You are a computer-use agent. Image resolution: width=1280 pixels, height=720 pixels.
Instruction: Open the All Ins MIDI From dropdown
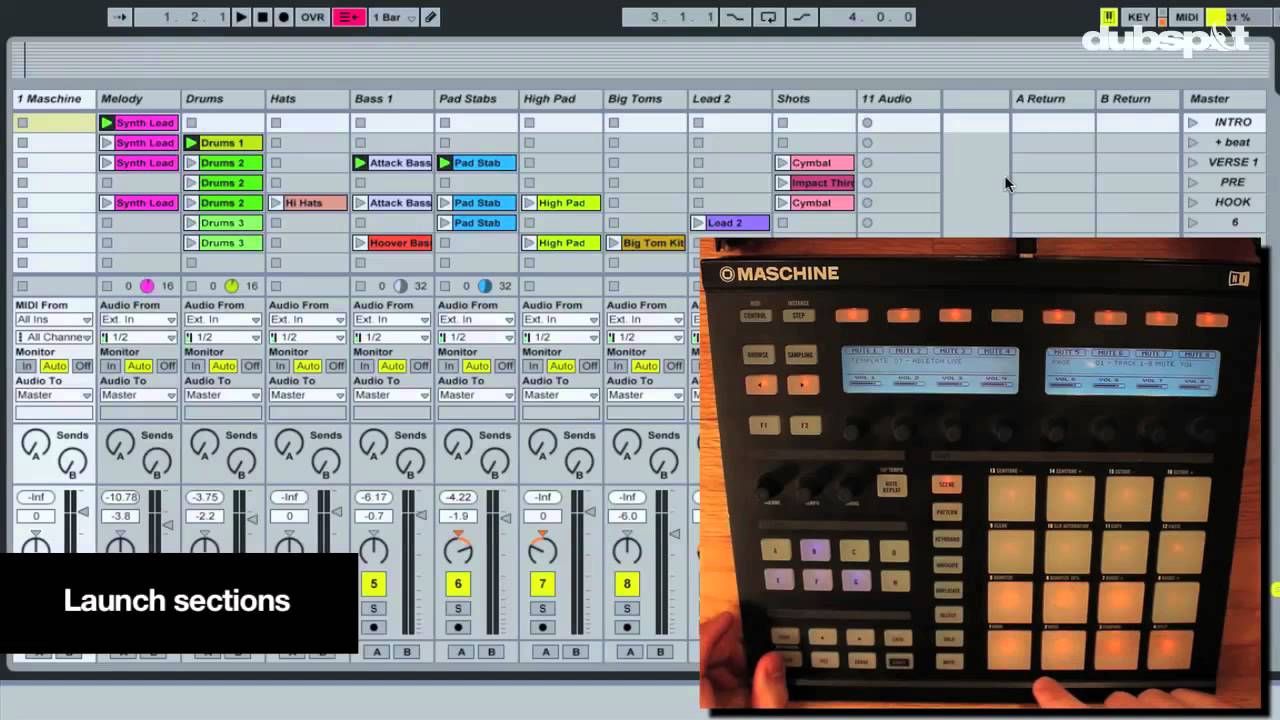click(x=54, y=320)
